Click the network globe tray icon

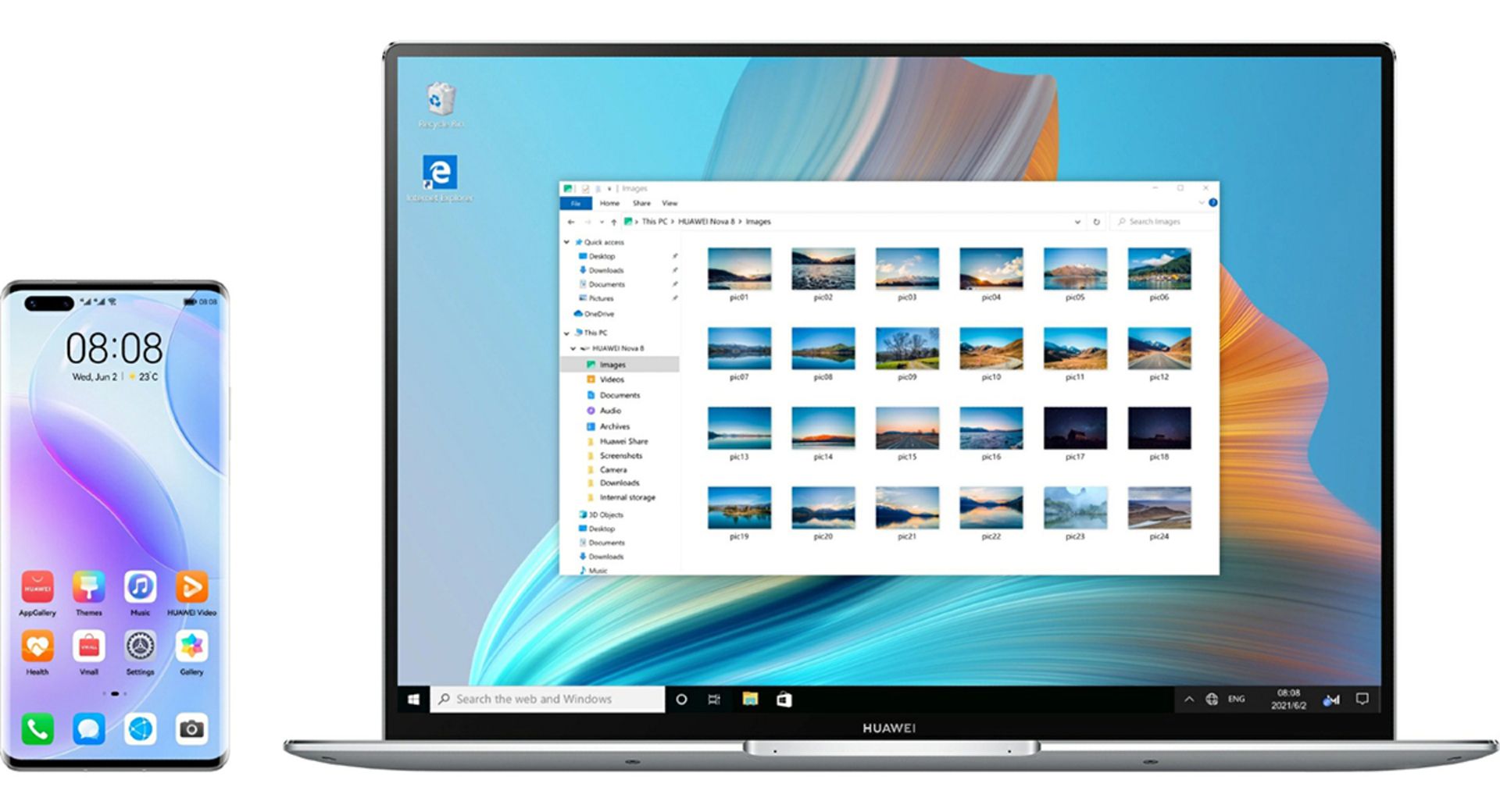coord(1212,700)
